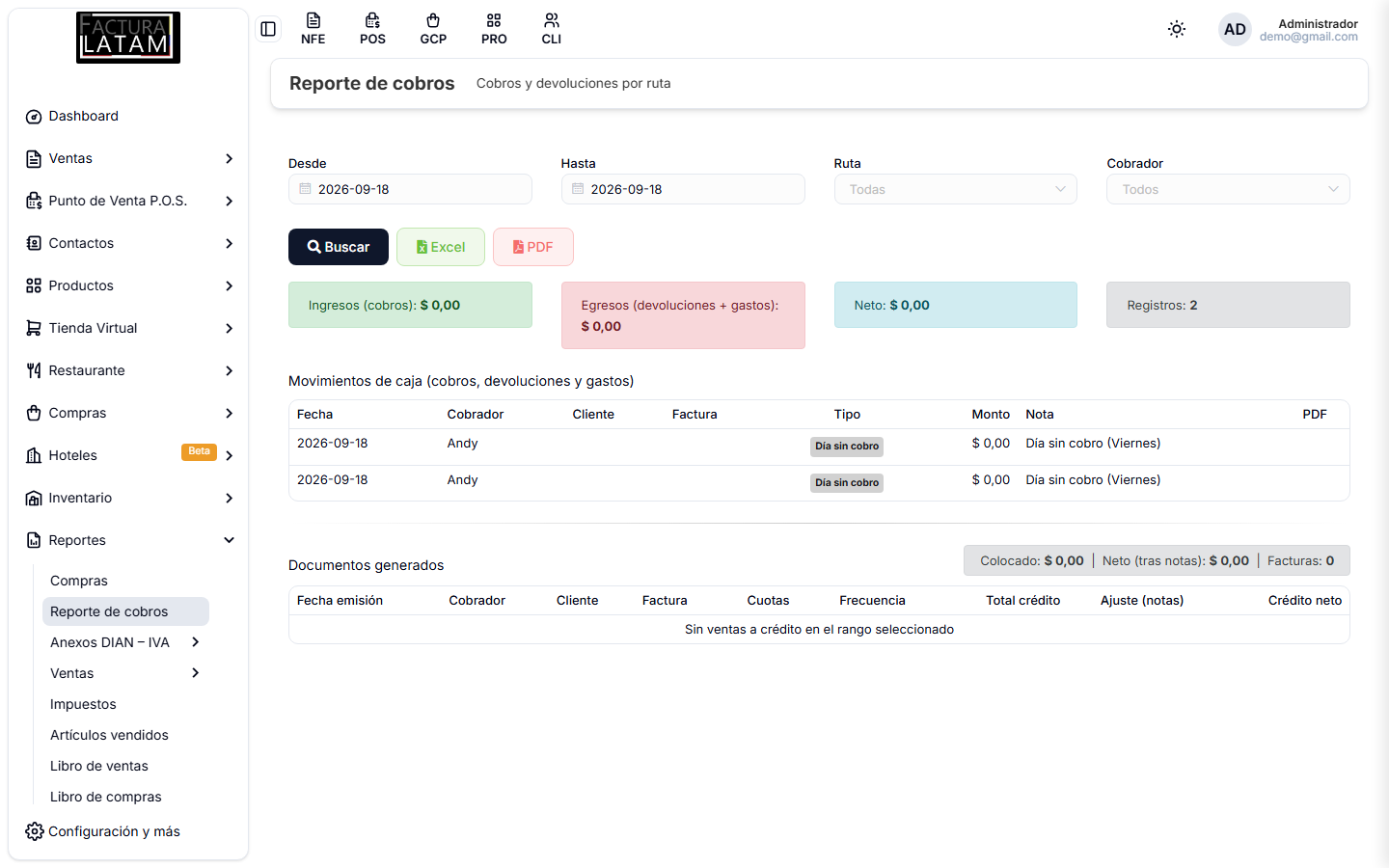Open the PRO products grid shortcut
1389x868 pixels.
coord(494,29)
